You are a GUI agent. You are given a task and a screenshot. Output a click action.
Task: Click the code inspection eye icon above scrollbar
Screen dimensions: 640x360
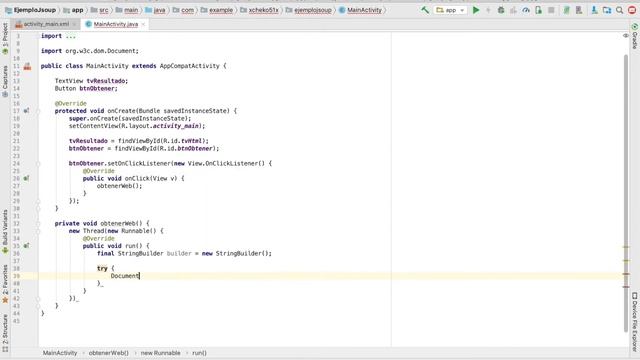coord(626,36)
